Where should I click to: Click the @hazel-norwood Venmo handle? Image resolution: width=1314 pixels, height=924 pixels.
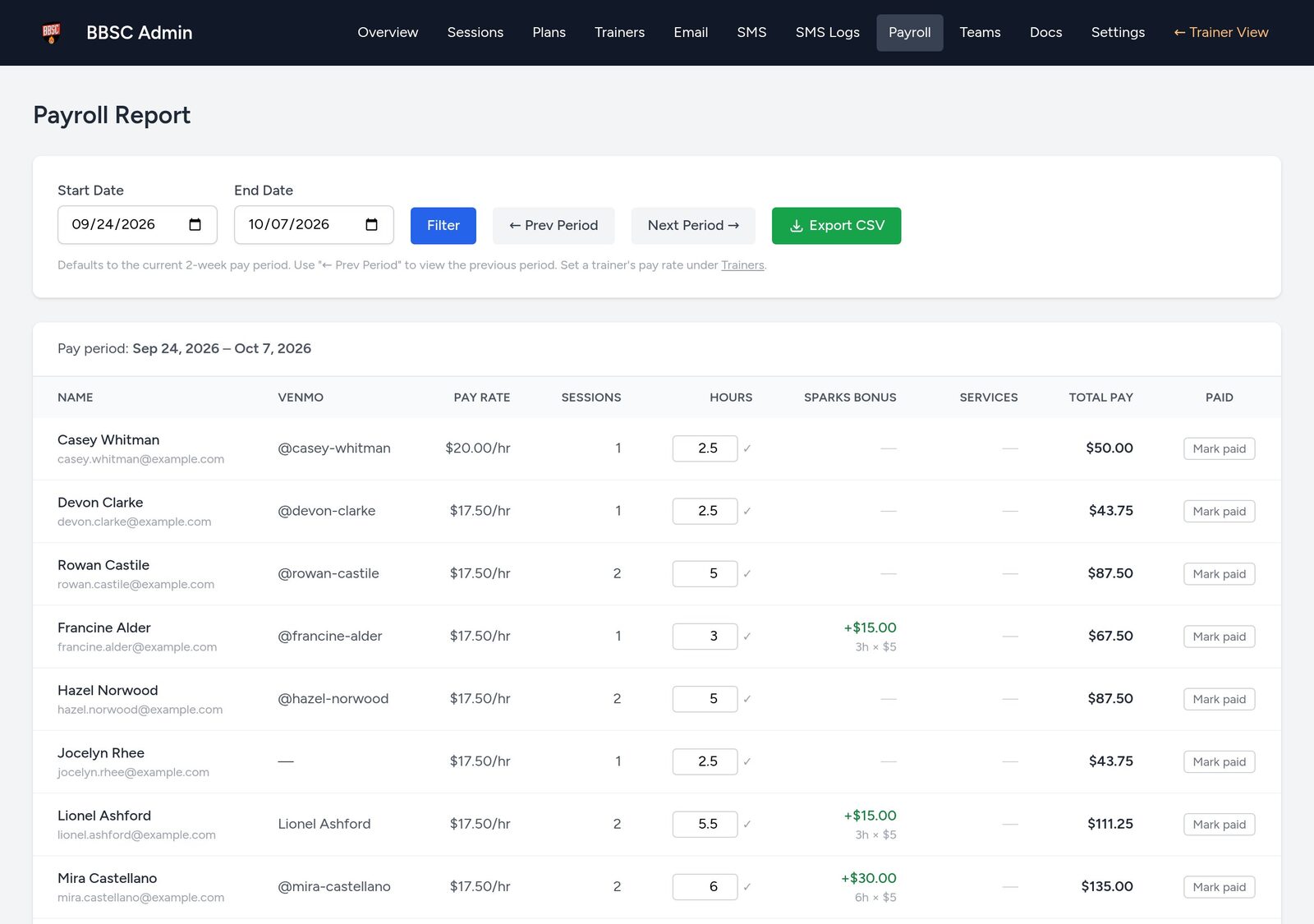coord(333,699)
